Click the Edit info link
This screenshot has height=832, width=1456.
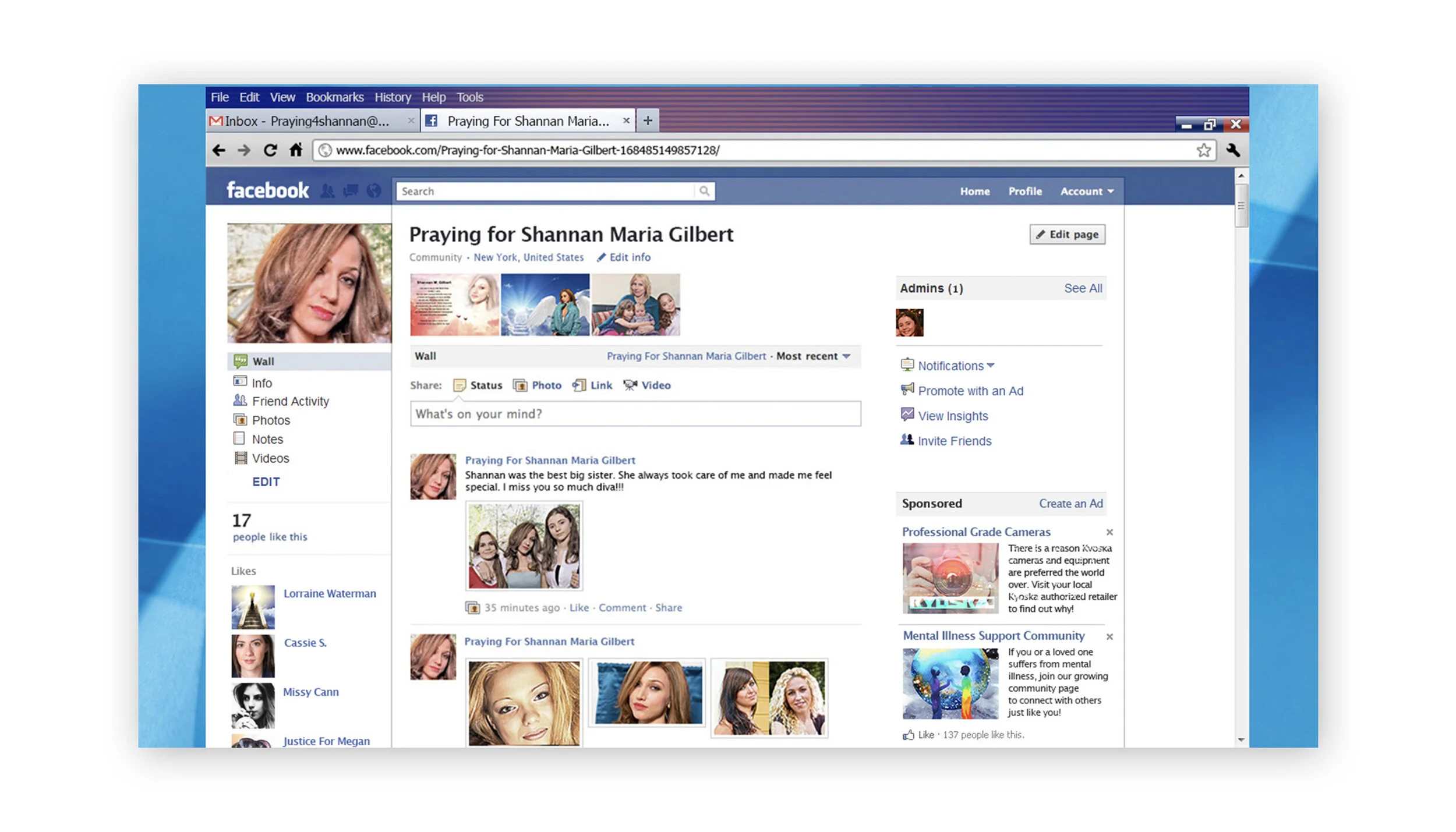(x=623, y=257)
